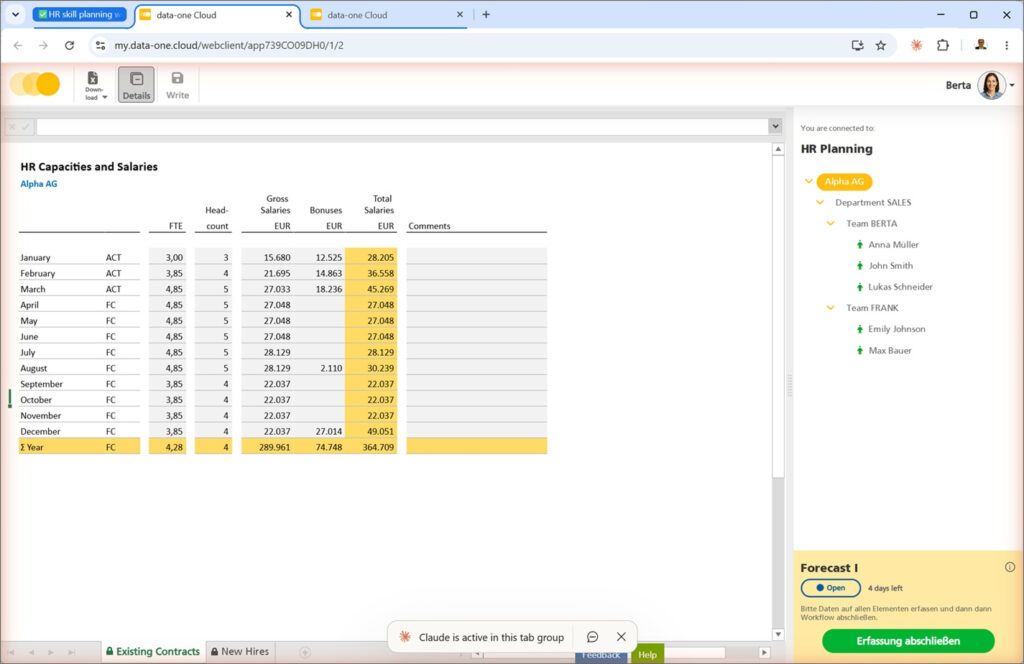Click person icon next to Anna Müller

(x=859, y=244)
